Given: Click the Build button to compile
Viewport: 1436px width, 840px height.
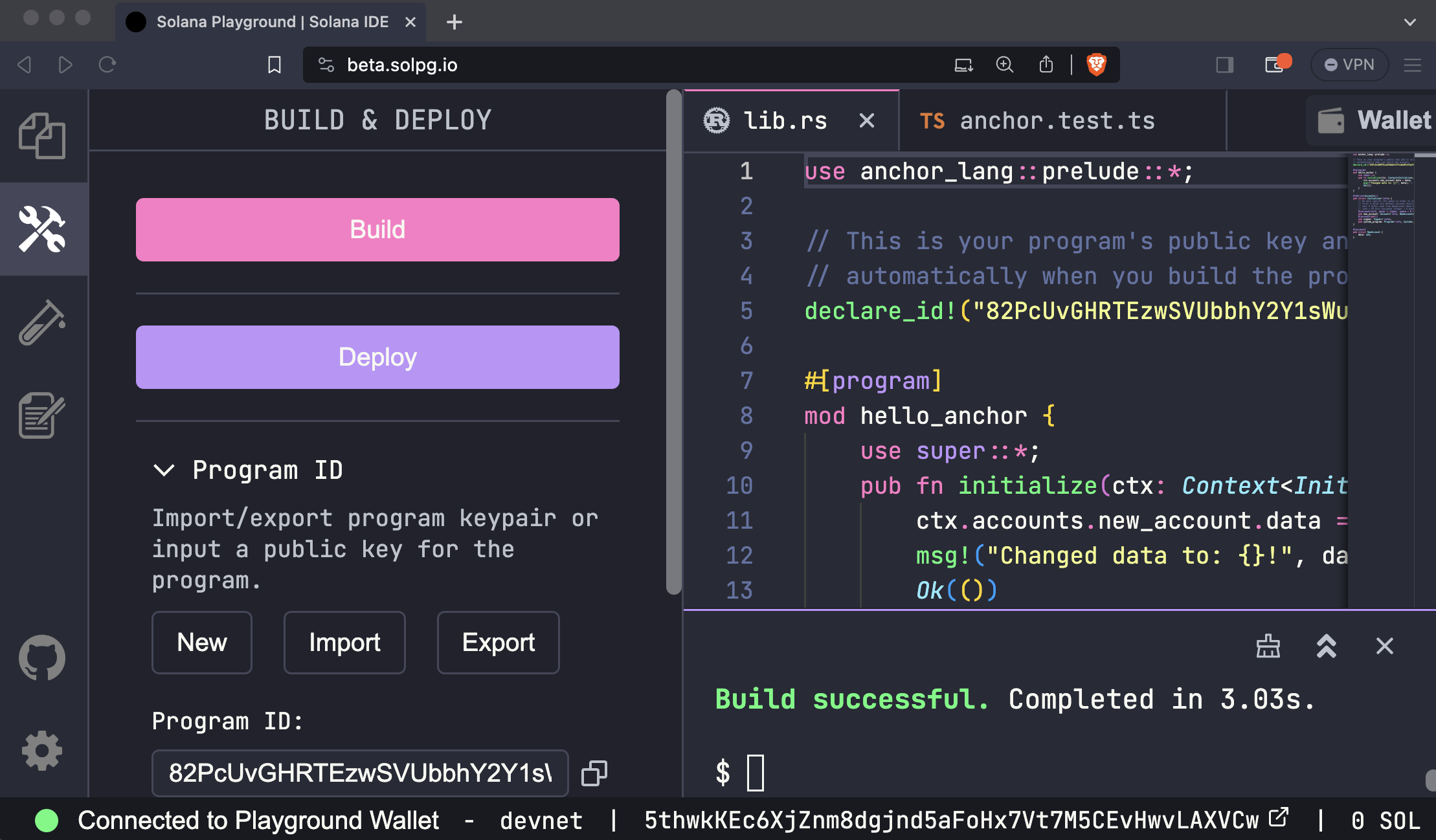Looking at the screenshot, I should click(x=378, y=229).
